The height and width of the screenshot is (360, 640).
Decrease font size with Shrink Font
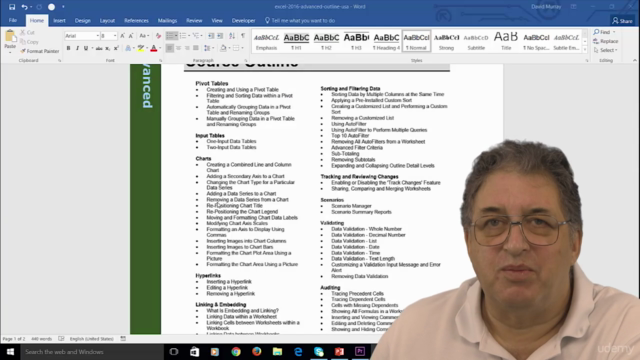(131, 36)
